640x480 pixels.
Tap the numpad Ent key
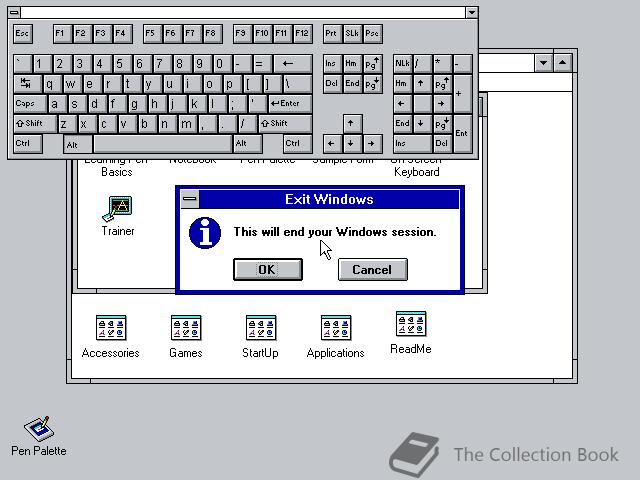tap(463, 134)
